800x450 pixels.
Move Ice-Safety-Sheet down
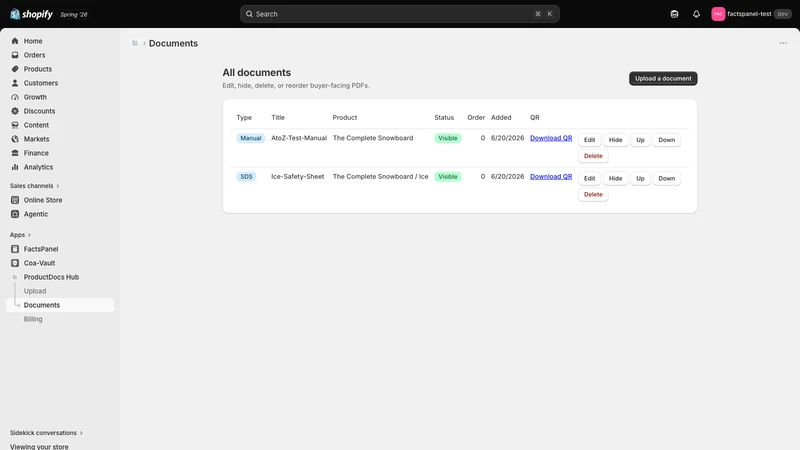(x=666, y=179)
